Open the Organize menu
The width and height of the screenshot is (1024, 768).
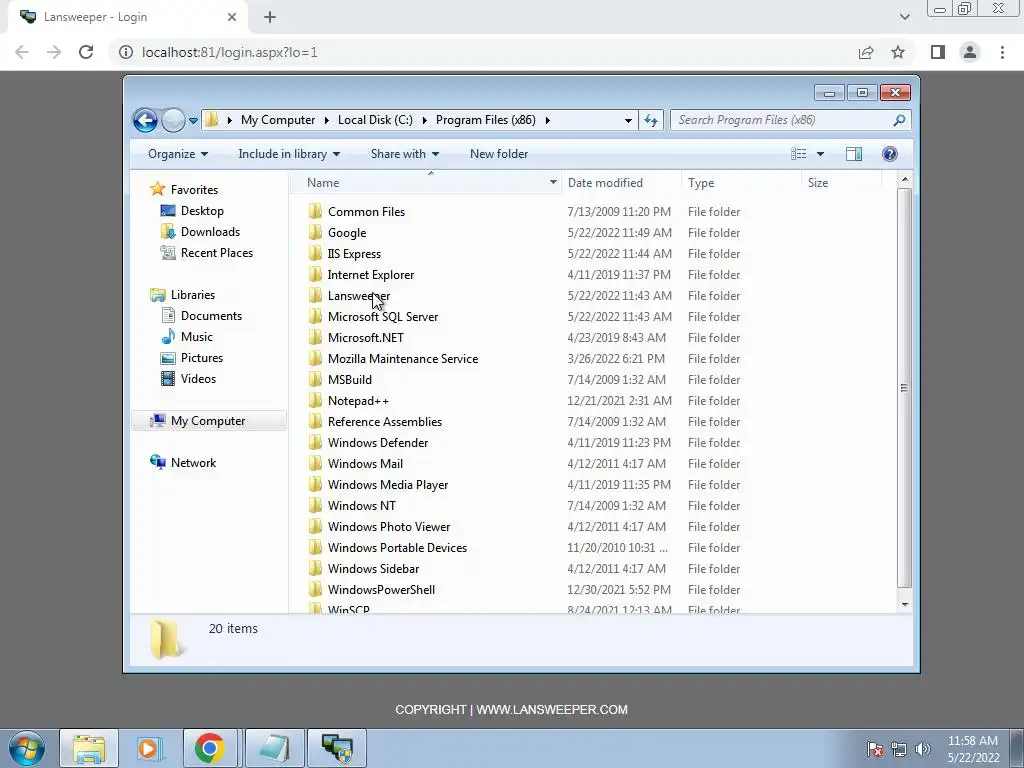click(x=178, y=154)
